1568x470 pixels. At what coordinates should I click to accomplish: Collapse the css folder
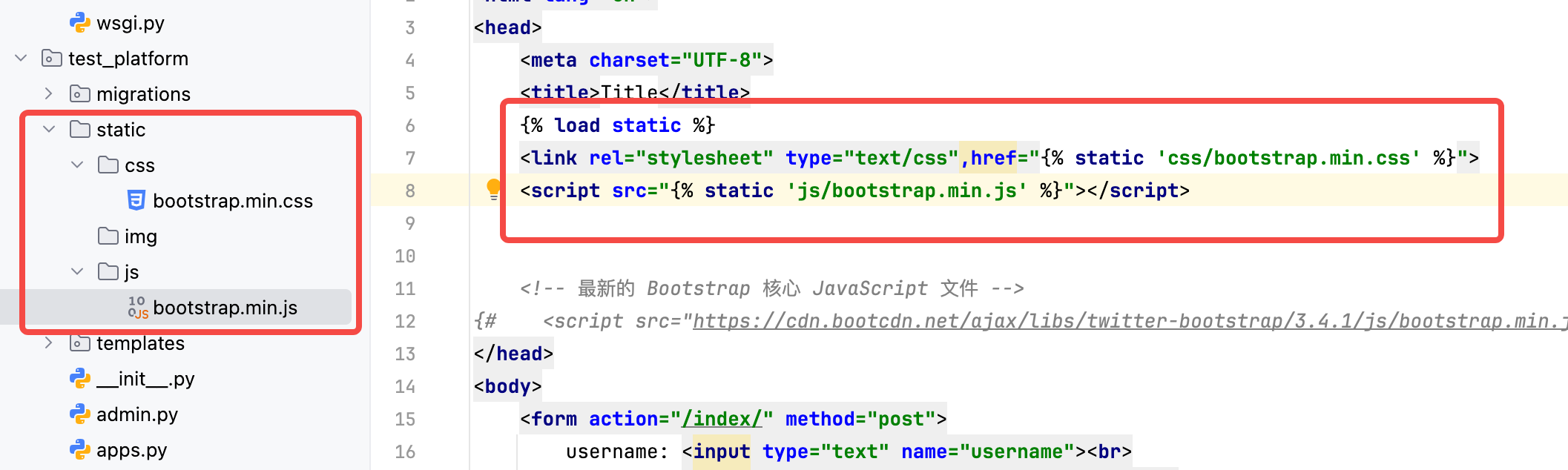coord(77,165)
